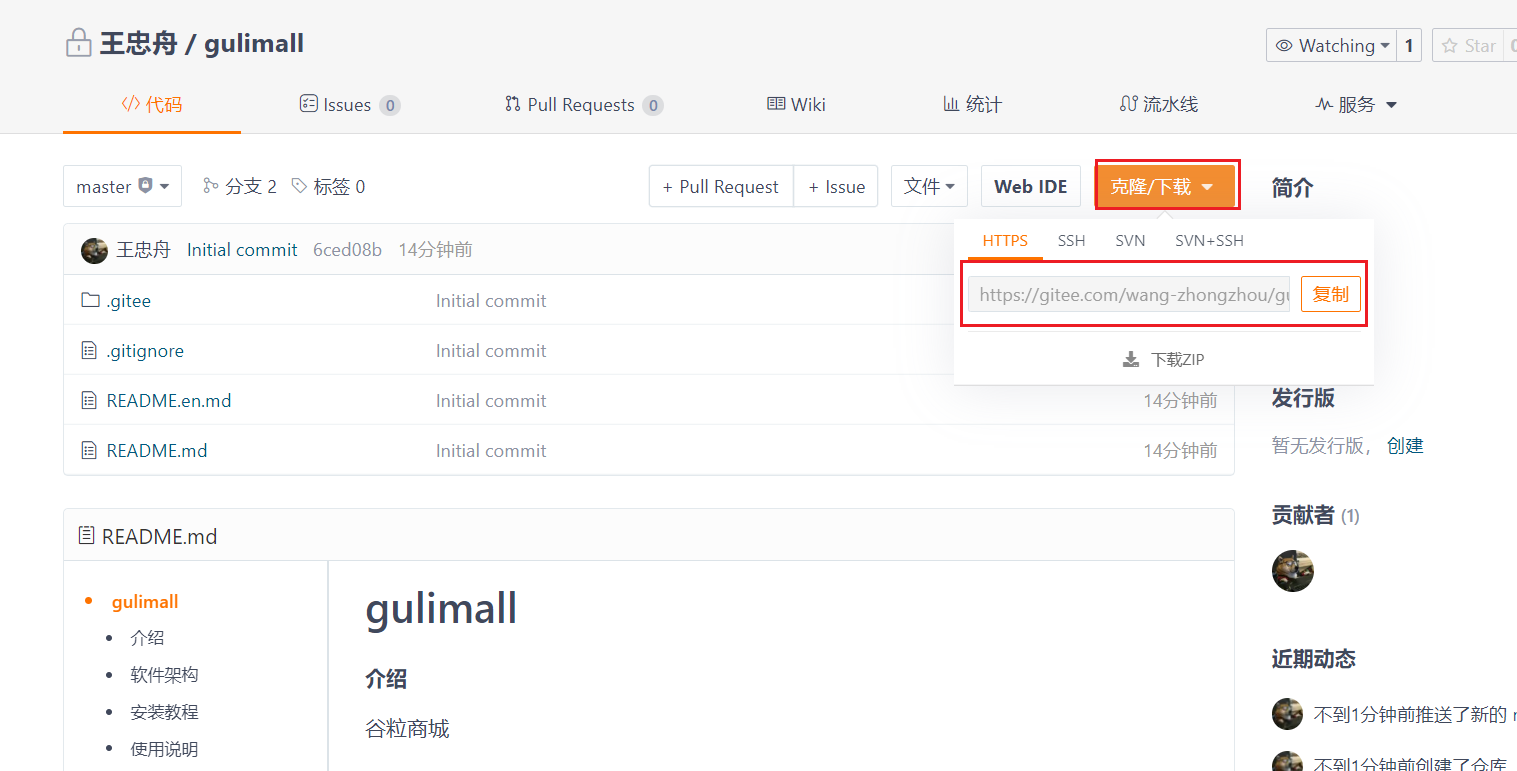Click 王忠舟 committer name in commit row

143,249
